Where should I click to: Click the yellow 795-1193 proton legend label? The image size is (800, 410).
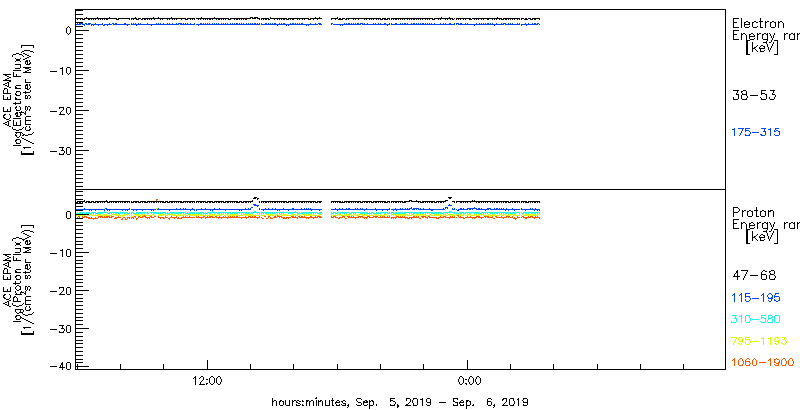click(759, 341)
